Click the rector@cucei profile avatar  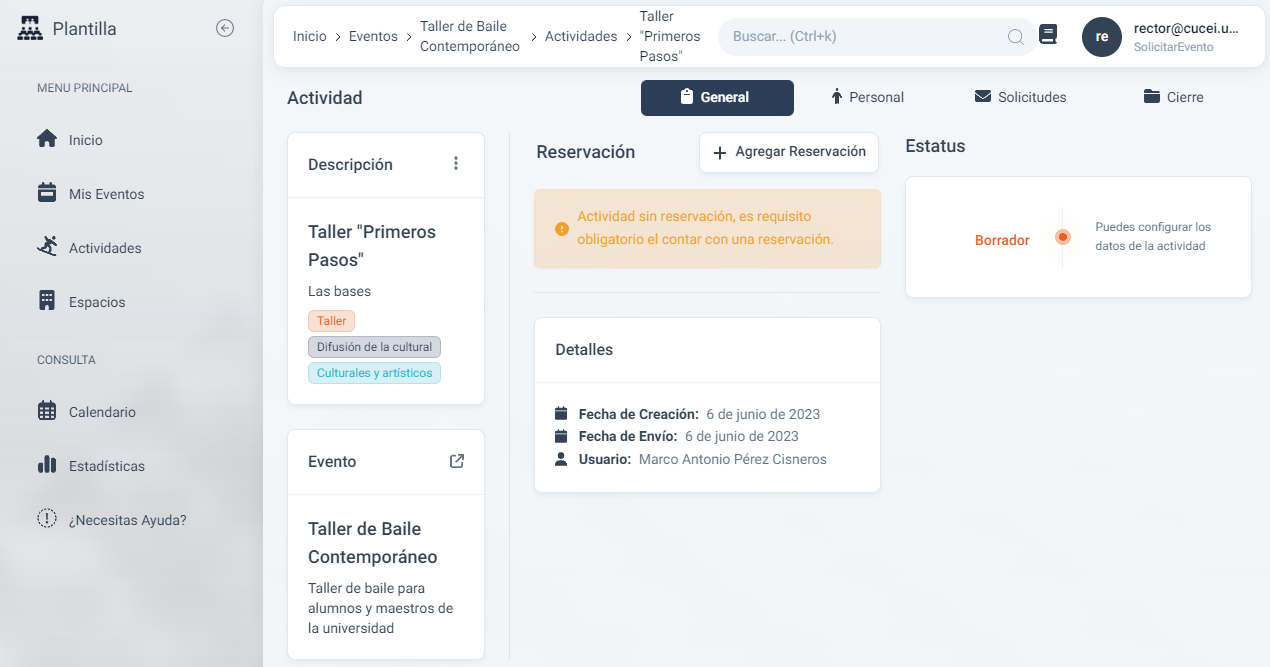pyautogui.click(x=1101, y=36)
